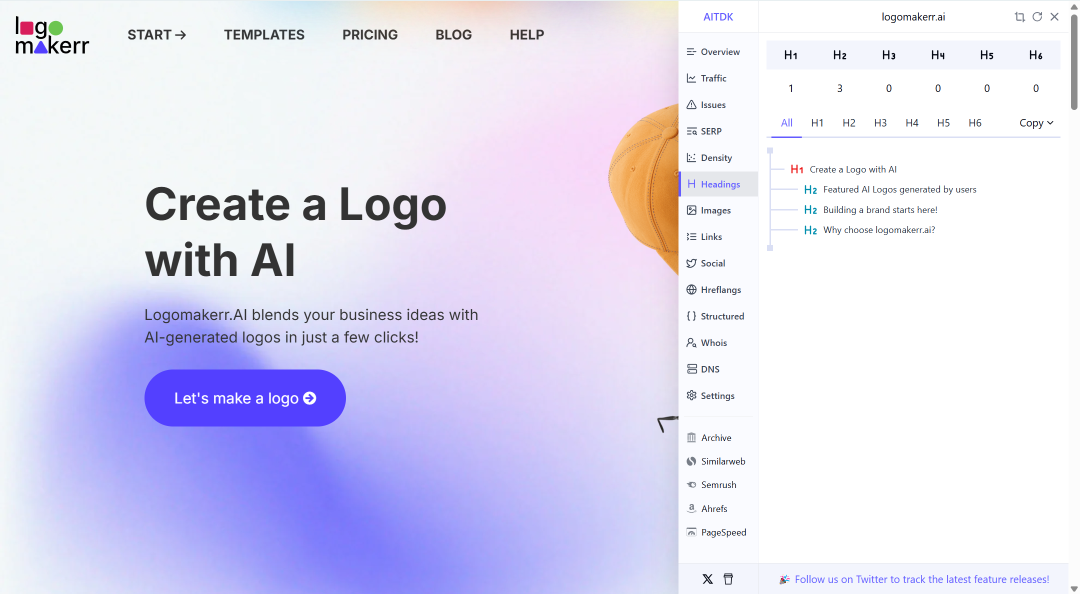The height and width of the screenshot is (594, 1080).
Task: Click the H6 column header in counts table
Action: 1036,55
